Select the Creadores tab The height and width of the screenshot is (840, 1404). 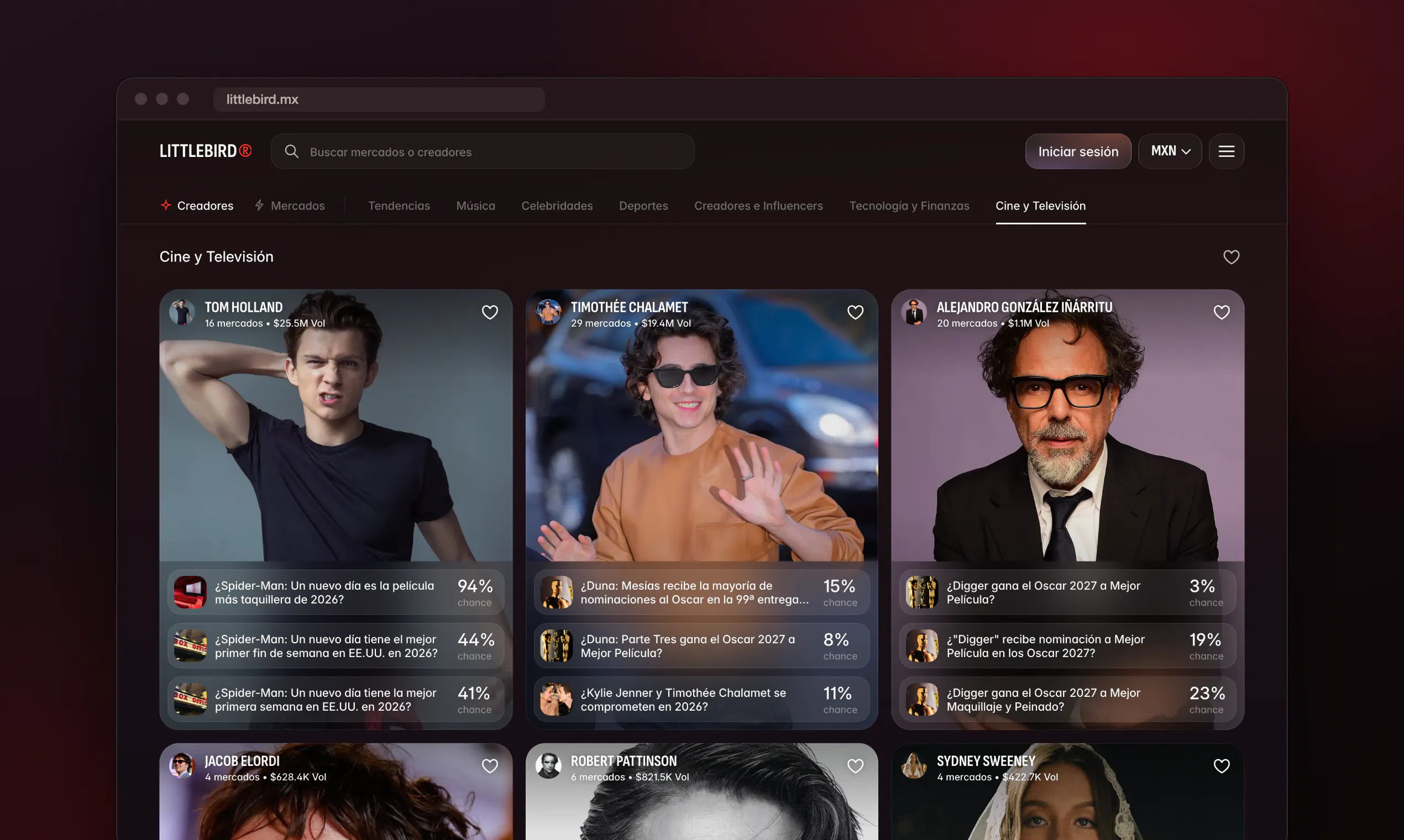pos(196,206)
